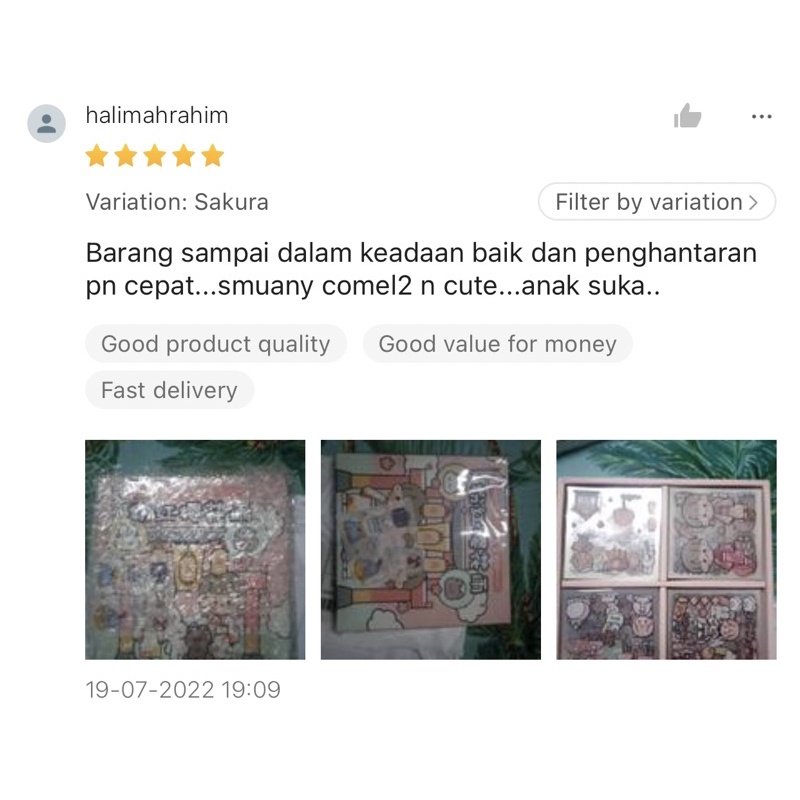Click the review date 19-07-2022 19:09
The image size is (800, 800).
point(183,690)
